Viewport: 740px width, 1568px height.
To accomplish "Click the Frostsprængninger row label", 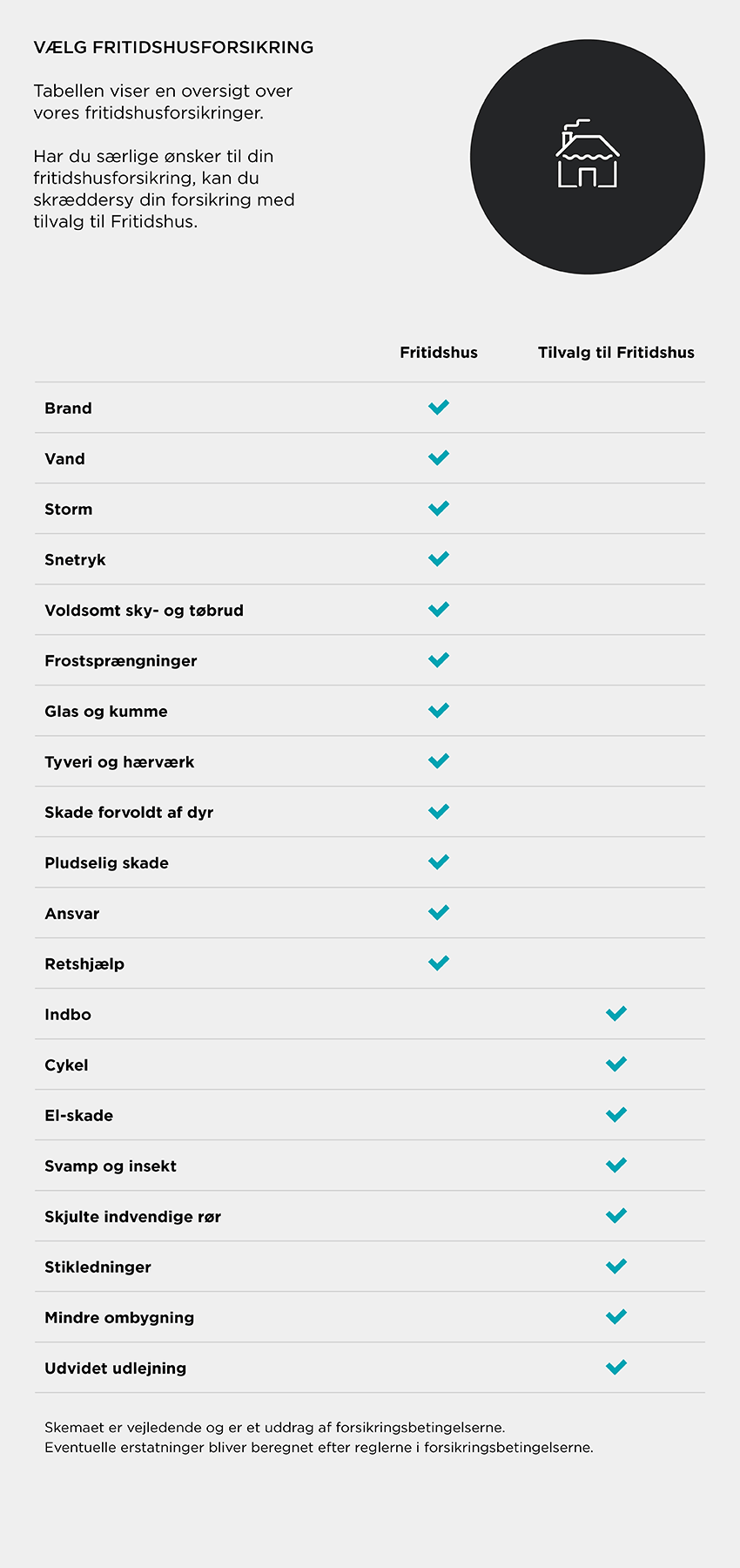I will pyautogui.click(x=121, y=661).
